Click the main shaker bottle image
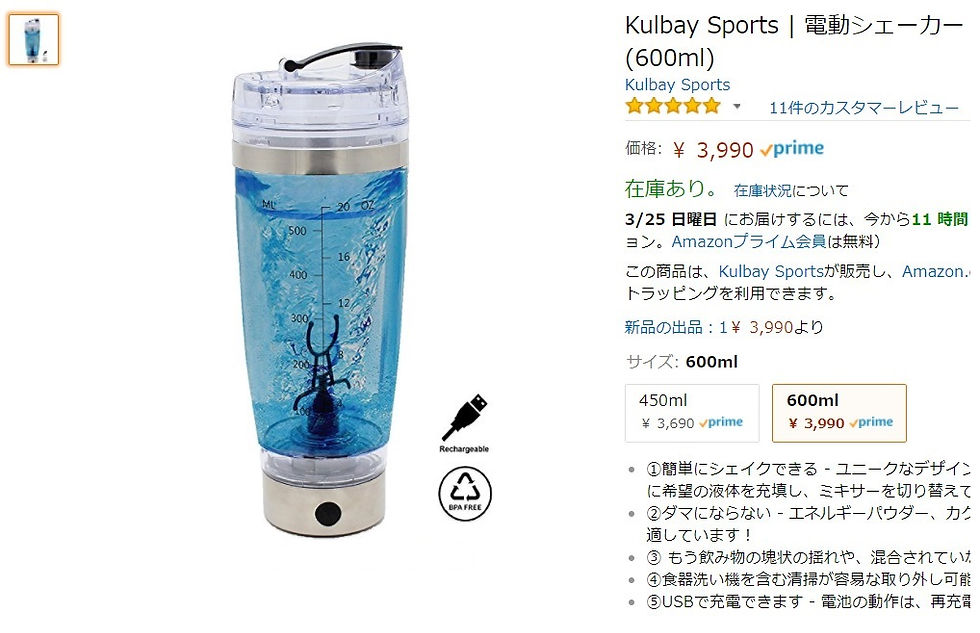This screenshot has height=633, width=980. pos(320,289)
